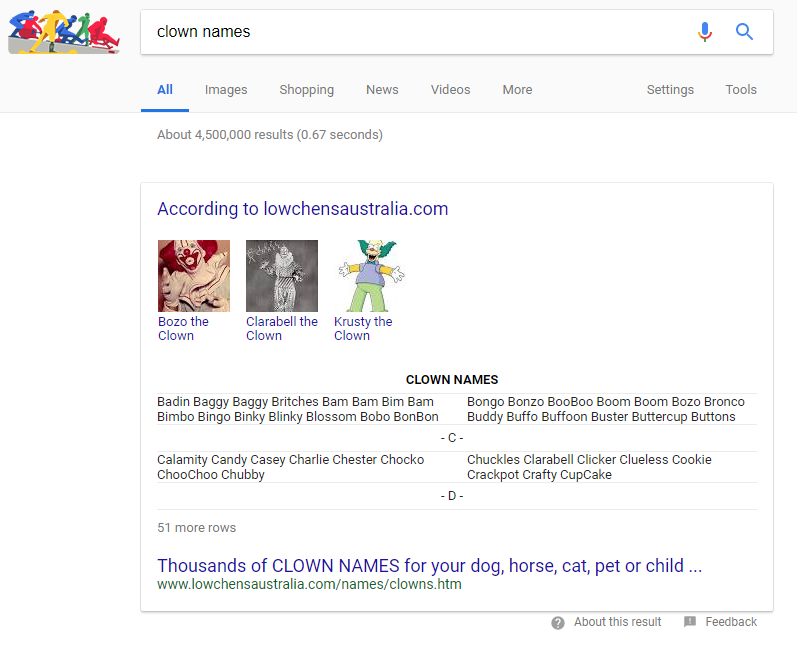Open the Settings menu
The height and width of the screenshot is (646, 797).
(x=670, y=90)
